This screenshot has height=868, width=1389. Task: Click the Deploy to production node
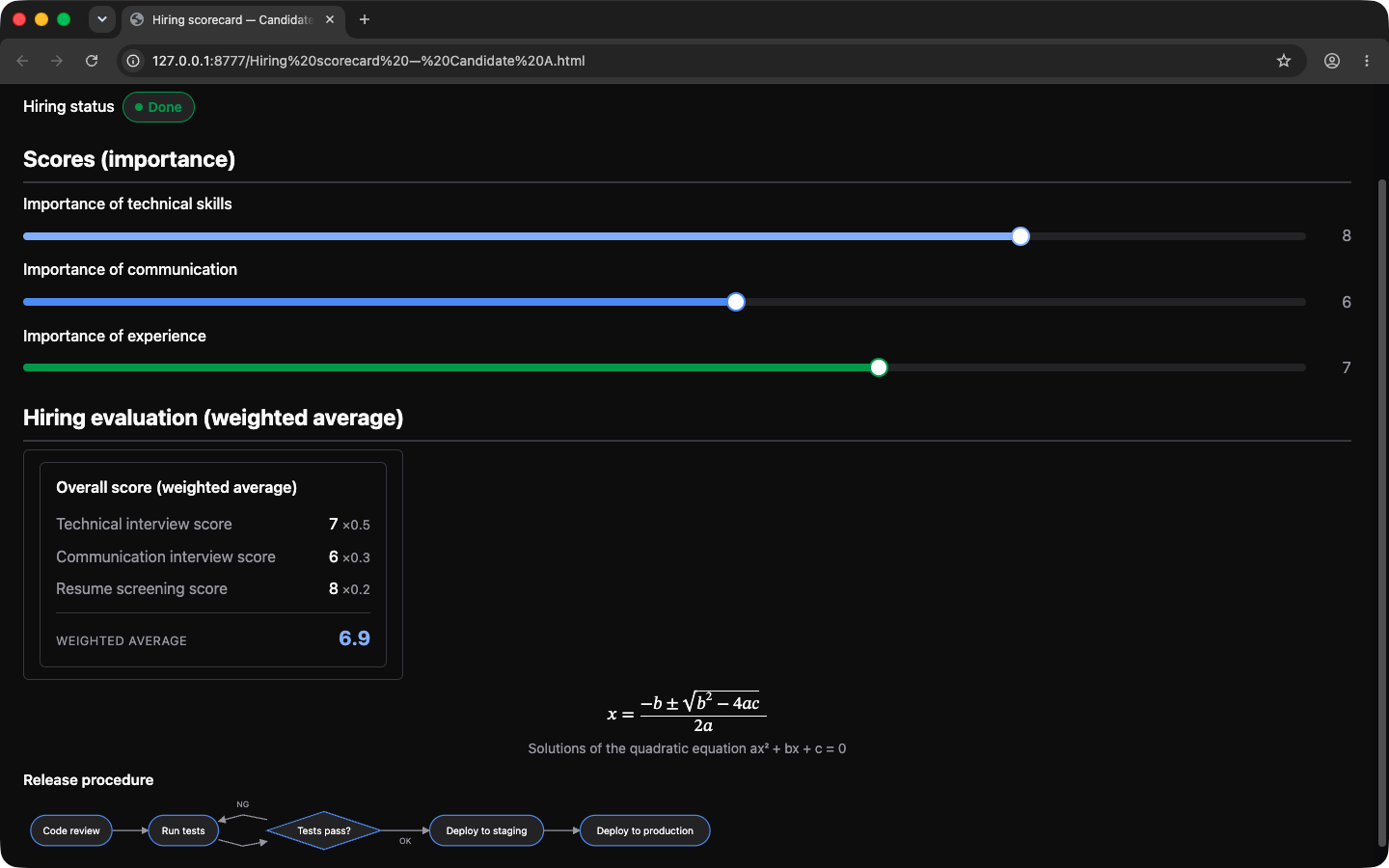(x=645, y=830)
